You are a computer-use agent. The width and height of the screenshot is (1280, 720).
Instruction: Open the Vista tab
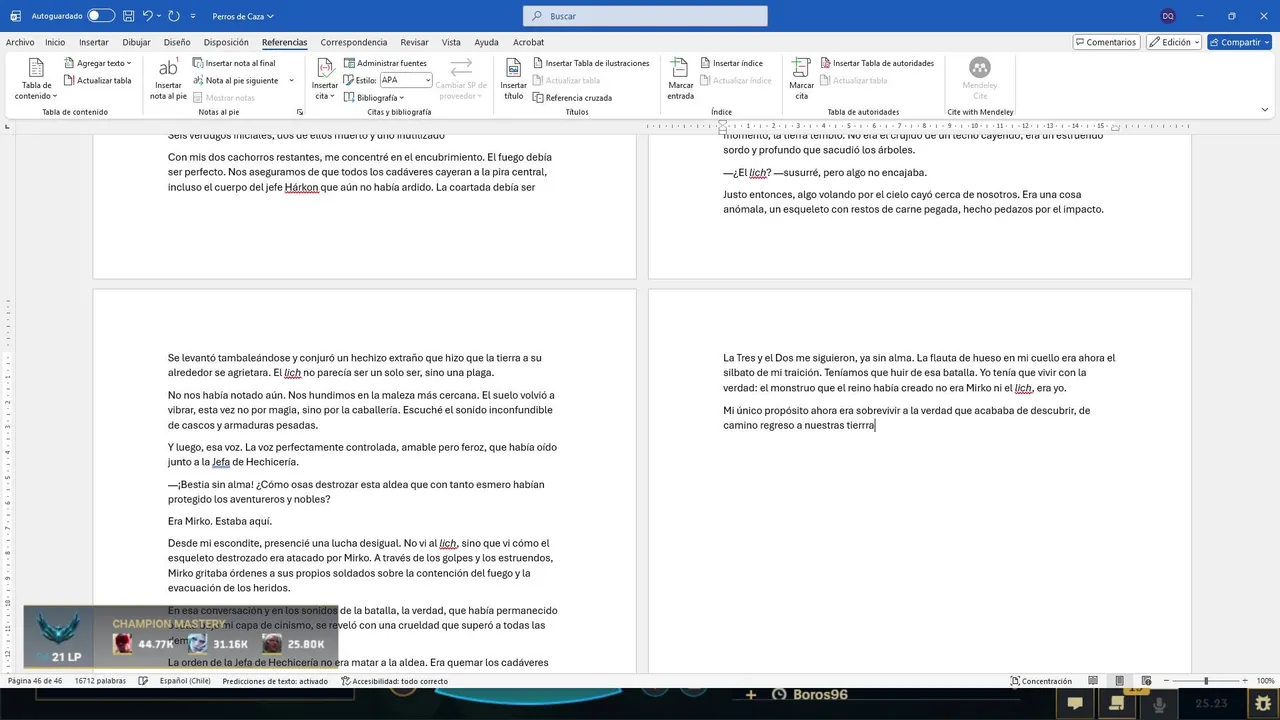click(x=451, y=42)
